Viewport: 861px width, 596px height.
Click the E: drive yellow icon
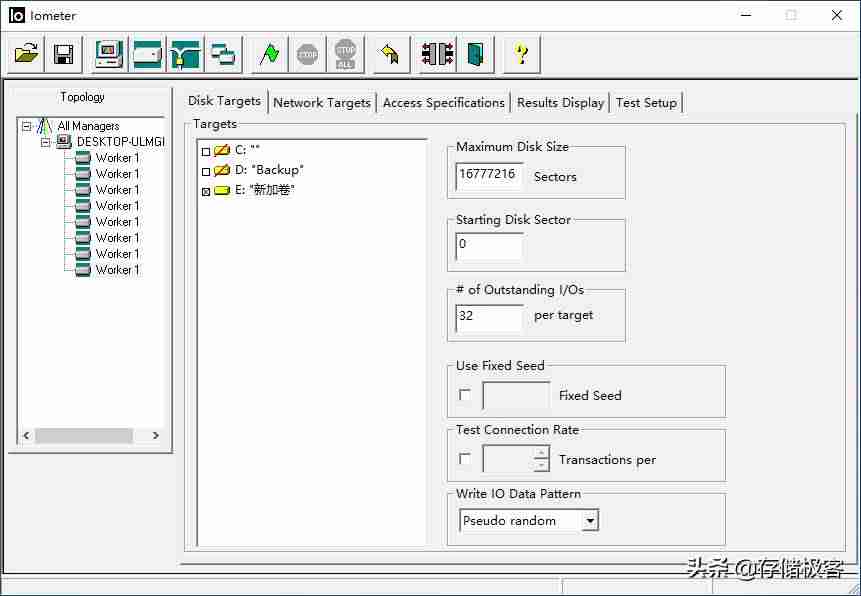pyautogui.click(x=222, y=191)
